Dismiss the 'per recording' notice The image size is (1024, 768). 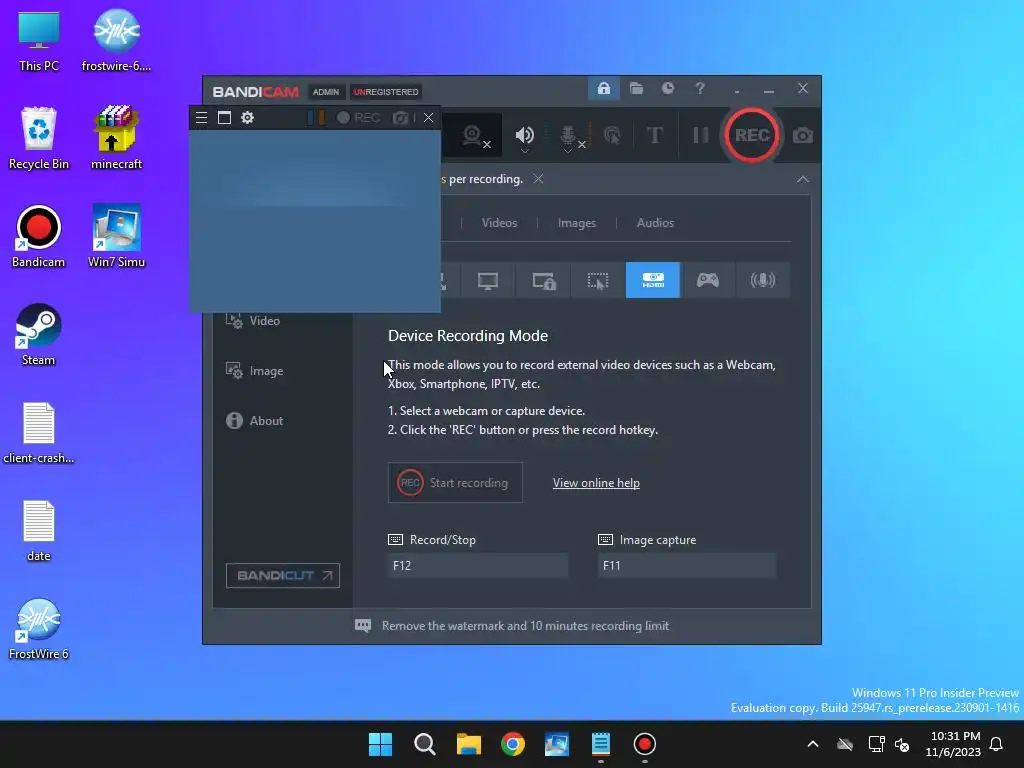[538, 178]
